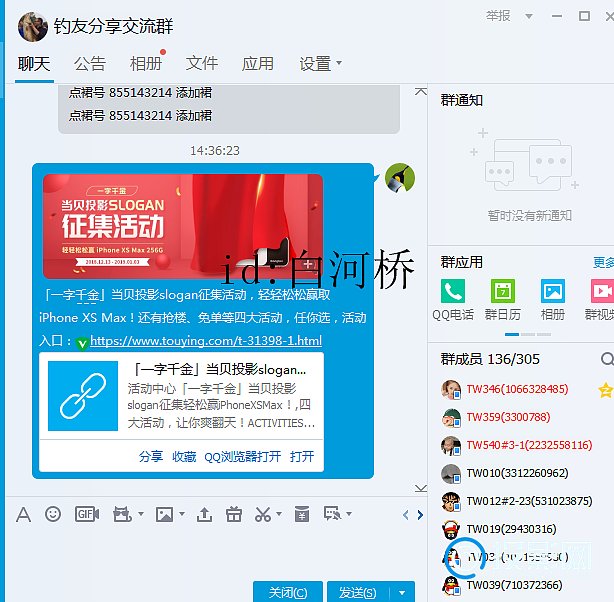
Task: Click the avatar of member TW012#2-23
Action: pyautogui.click(x=451, y=501)
